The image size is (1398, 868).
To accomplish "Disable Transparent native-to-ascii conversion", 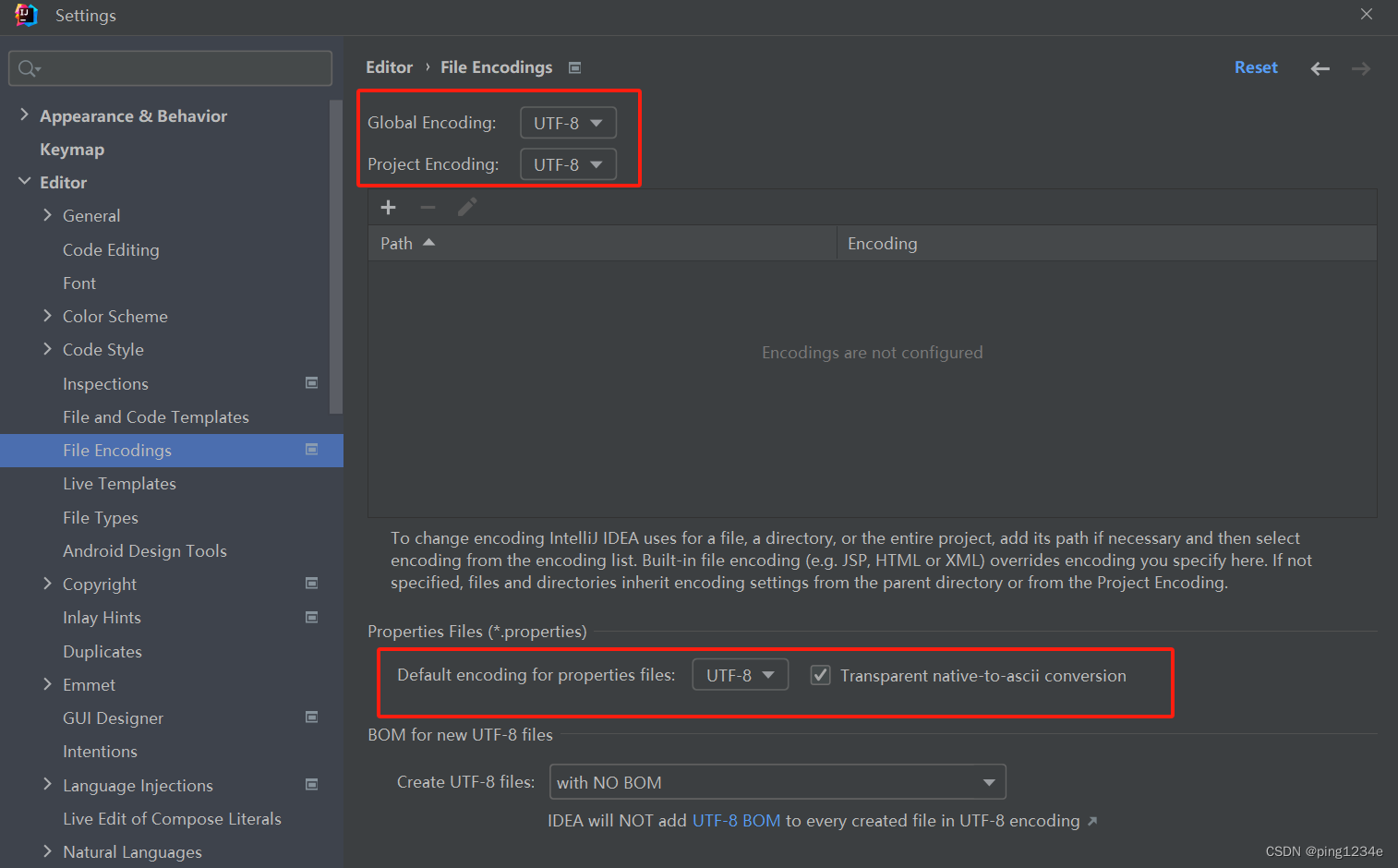I will tap(820, 675).
